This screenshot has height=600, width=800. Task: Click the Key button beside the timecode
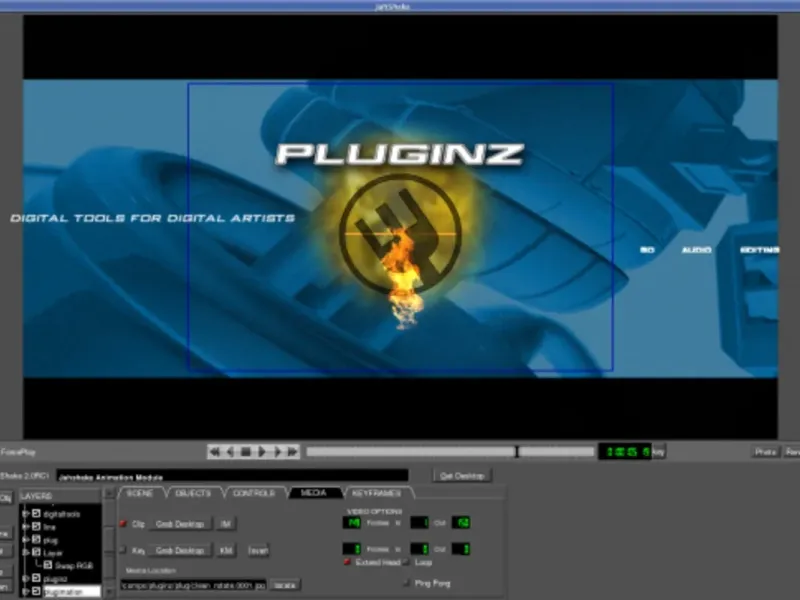pyautogui.click(x=659, y=452)
